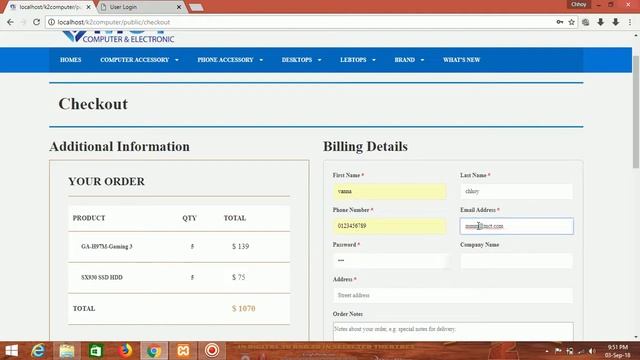Click the second download arrow extension icon
The height and width of the screenshot is (360, 640).
(x=616, y=22)
